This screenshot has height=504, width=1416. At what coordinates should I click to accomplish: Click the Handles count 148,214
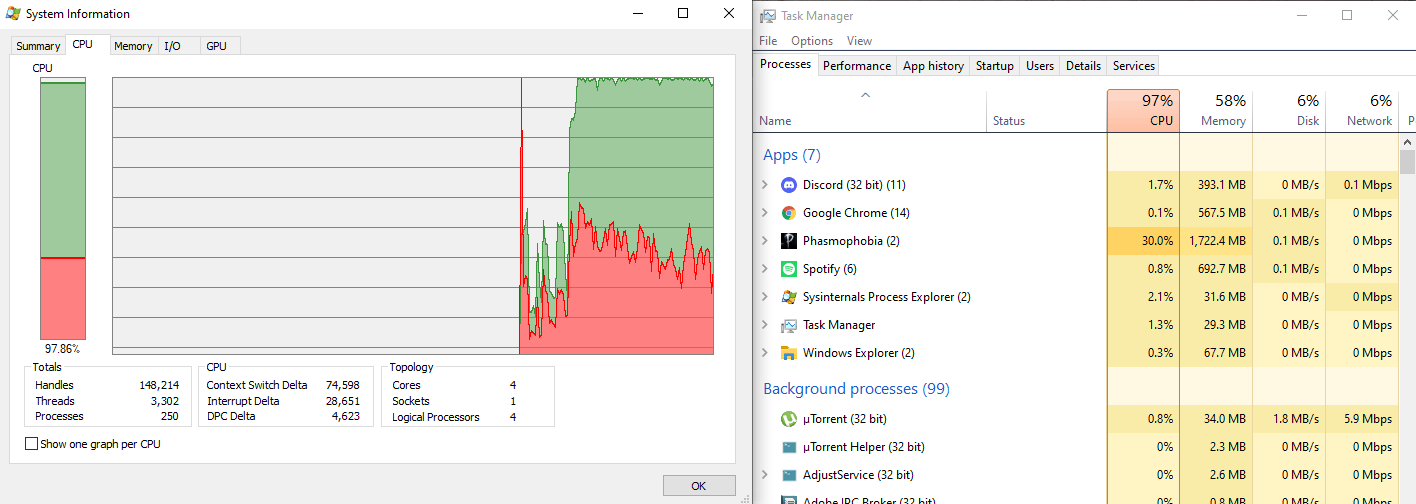click(159, 385)
